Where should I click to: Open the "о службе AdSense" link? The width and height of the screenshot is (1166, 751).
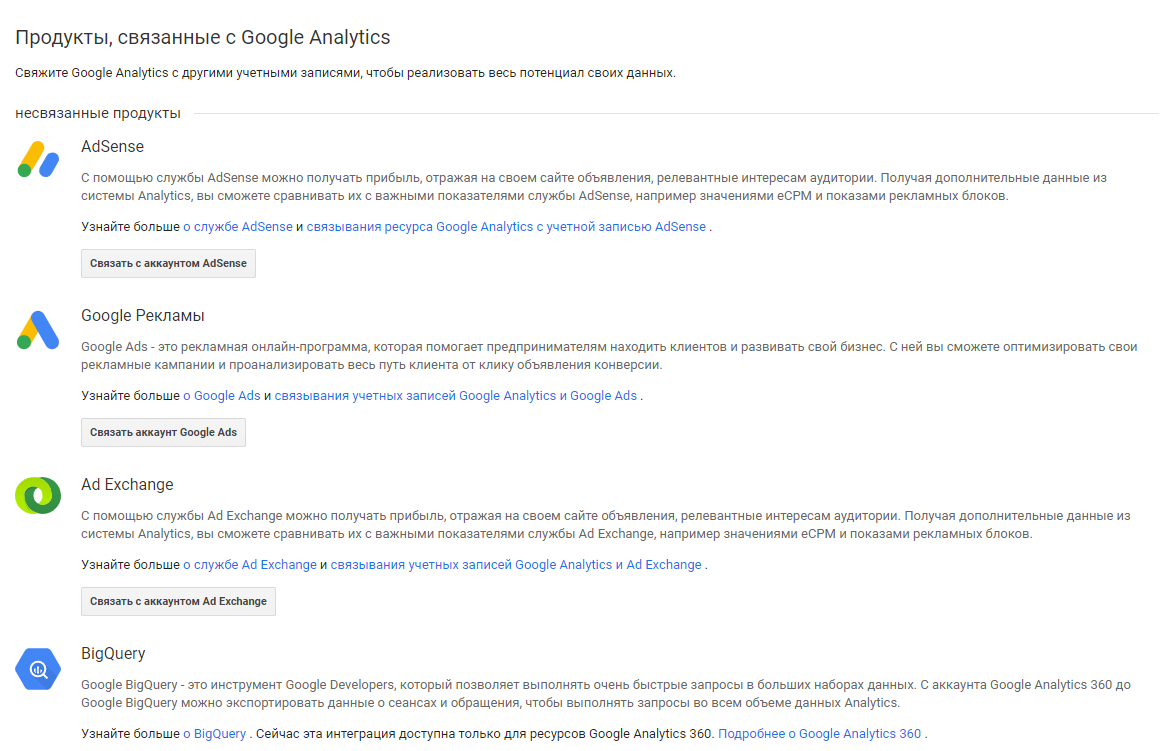point(238,227)
